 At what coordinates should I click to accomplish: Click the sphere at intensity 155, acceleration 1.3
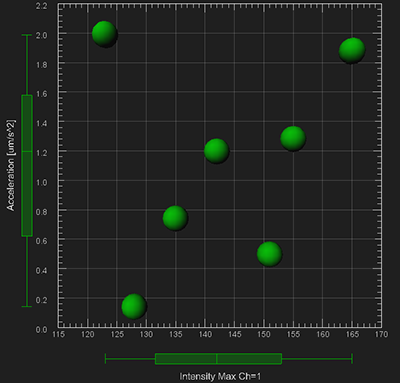tap(293, 138)
